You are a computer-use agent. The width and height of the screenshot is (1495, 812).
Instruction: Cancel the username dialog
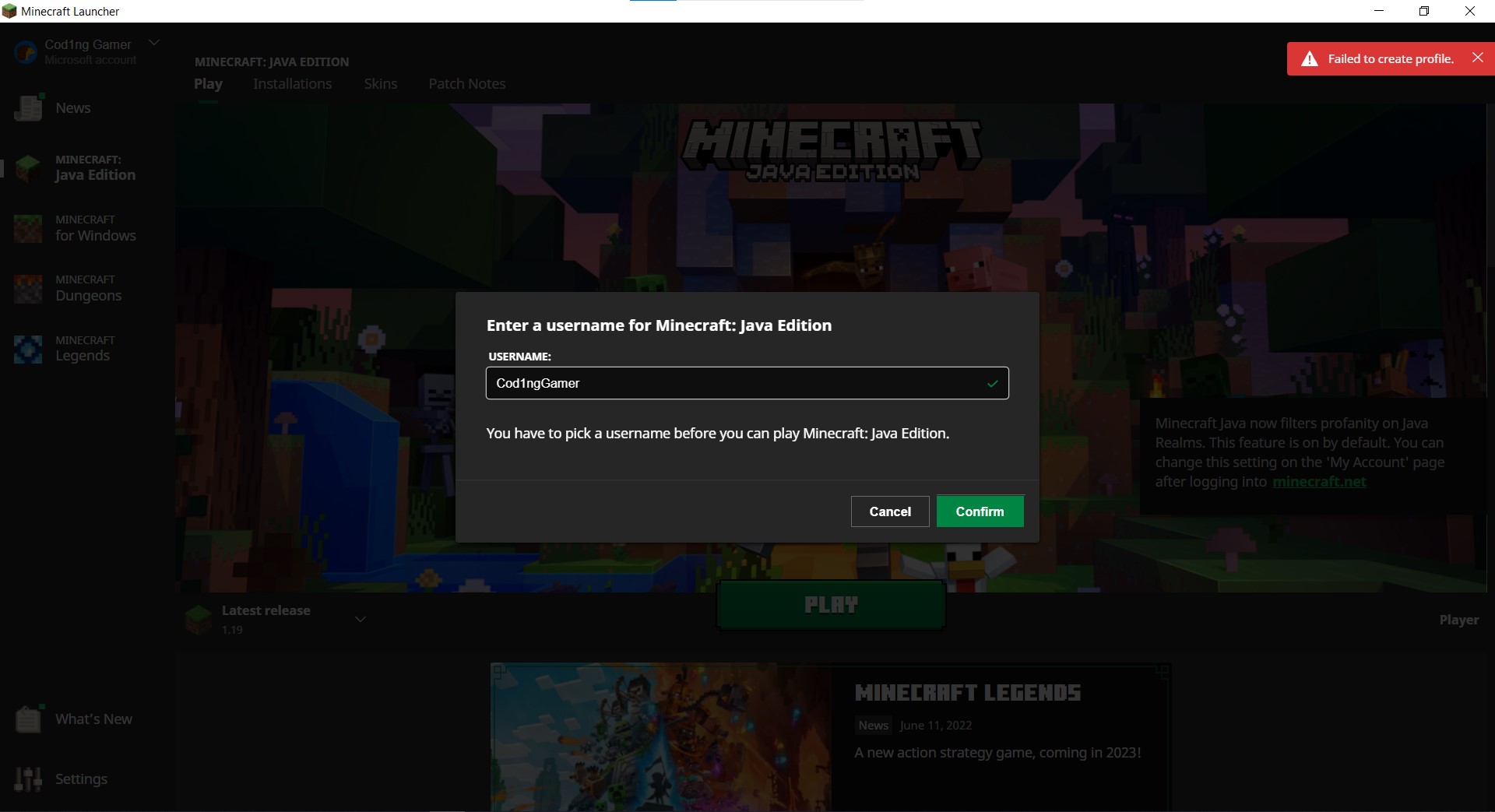[890, 511]
